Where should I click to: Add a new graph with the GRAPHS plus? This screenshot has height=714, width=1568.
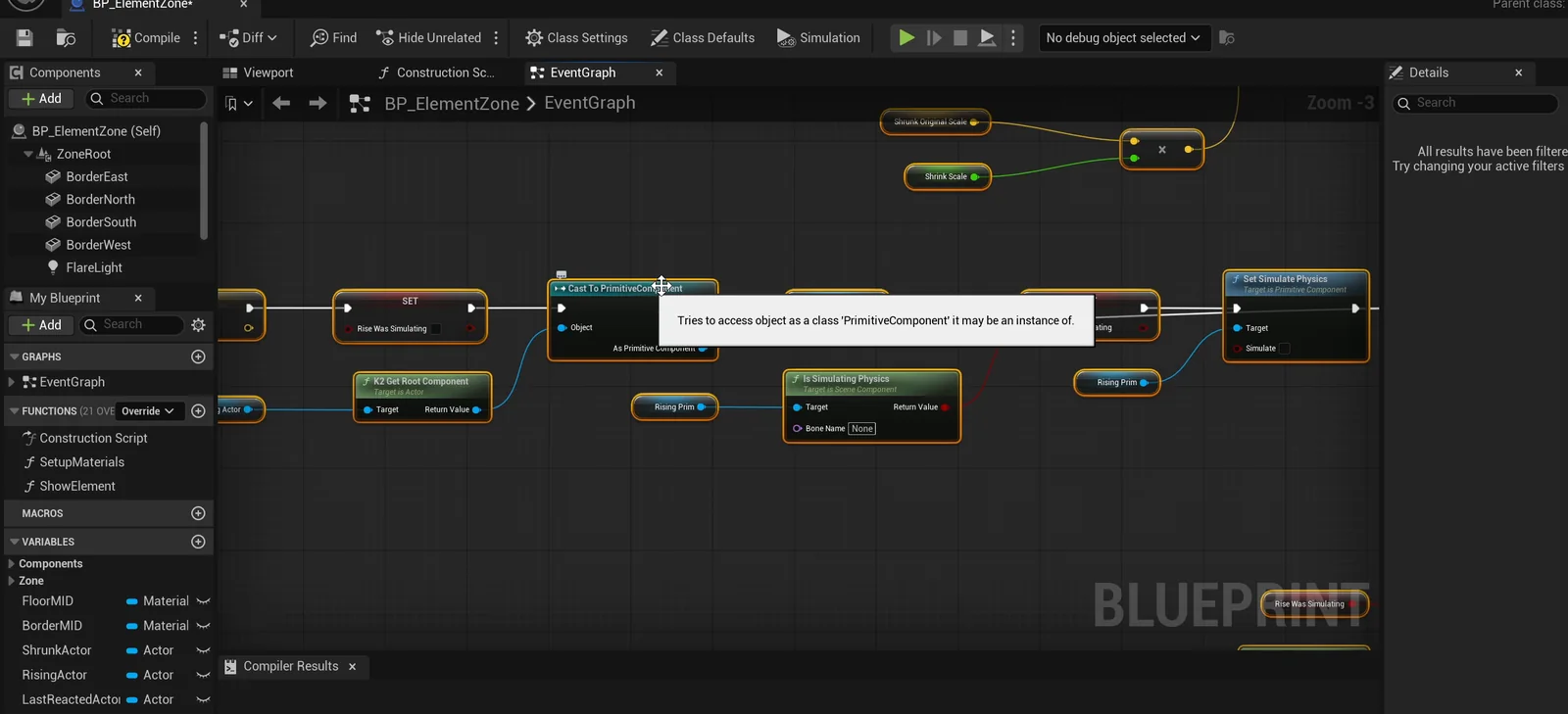[198, 357]
